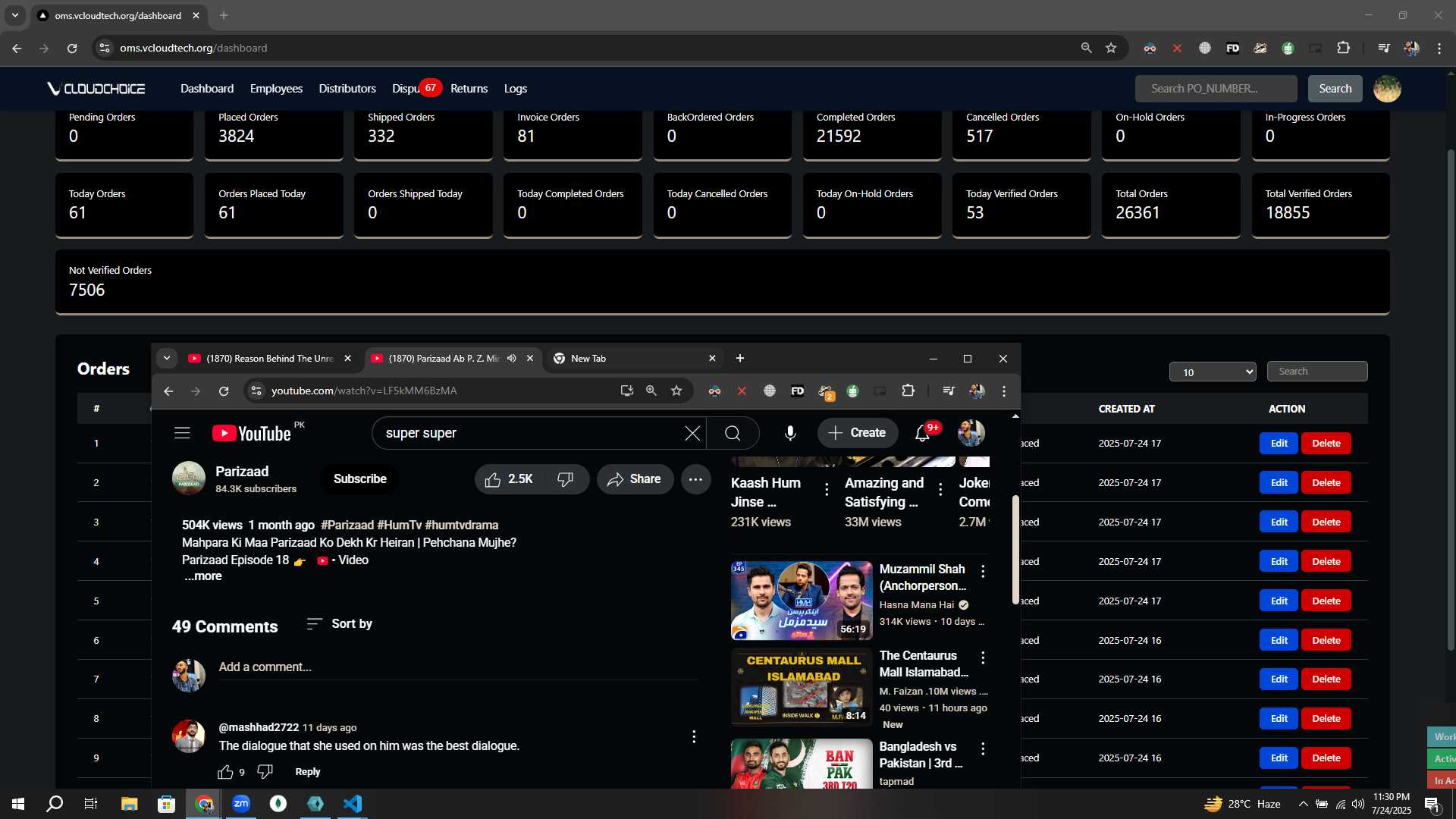
Task: Subscribe to the Parizaad channel
Action: point(360,479)
